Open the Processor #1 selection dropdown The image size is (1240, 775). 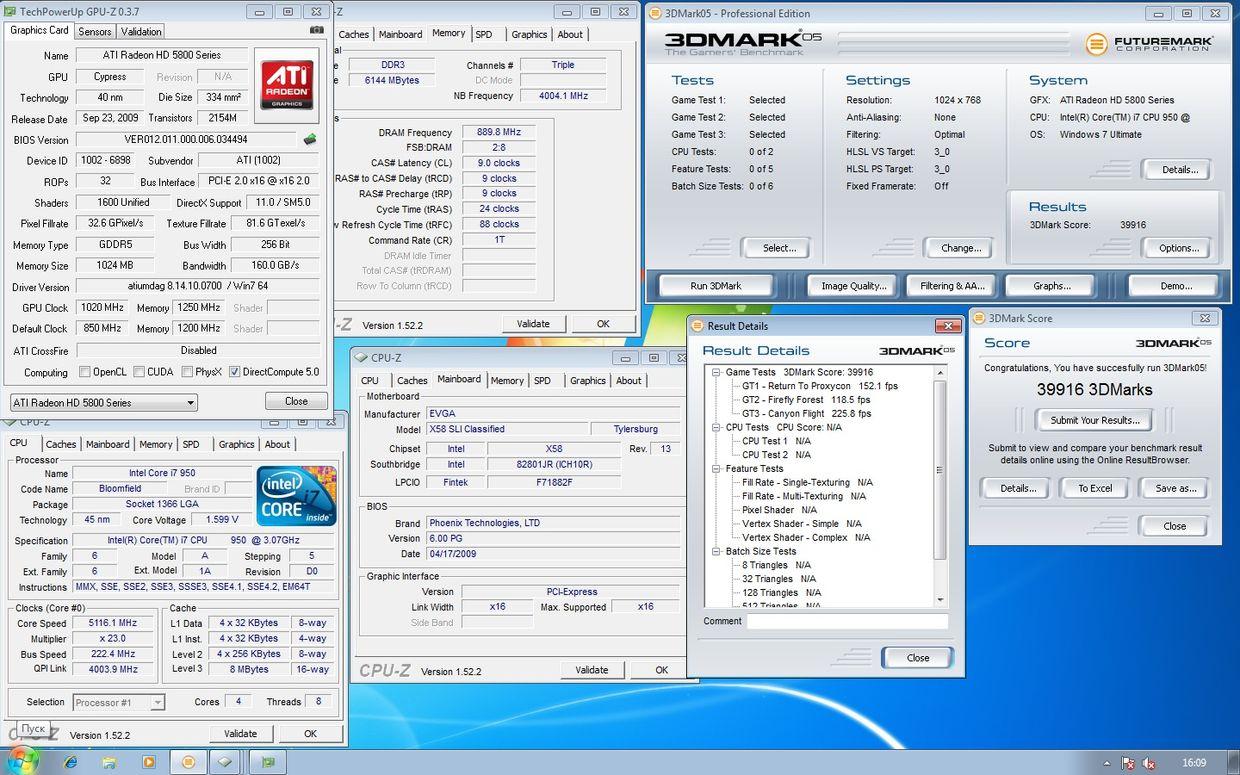tap(118, 703)
